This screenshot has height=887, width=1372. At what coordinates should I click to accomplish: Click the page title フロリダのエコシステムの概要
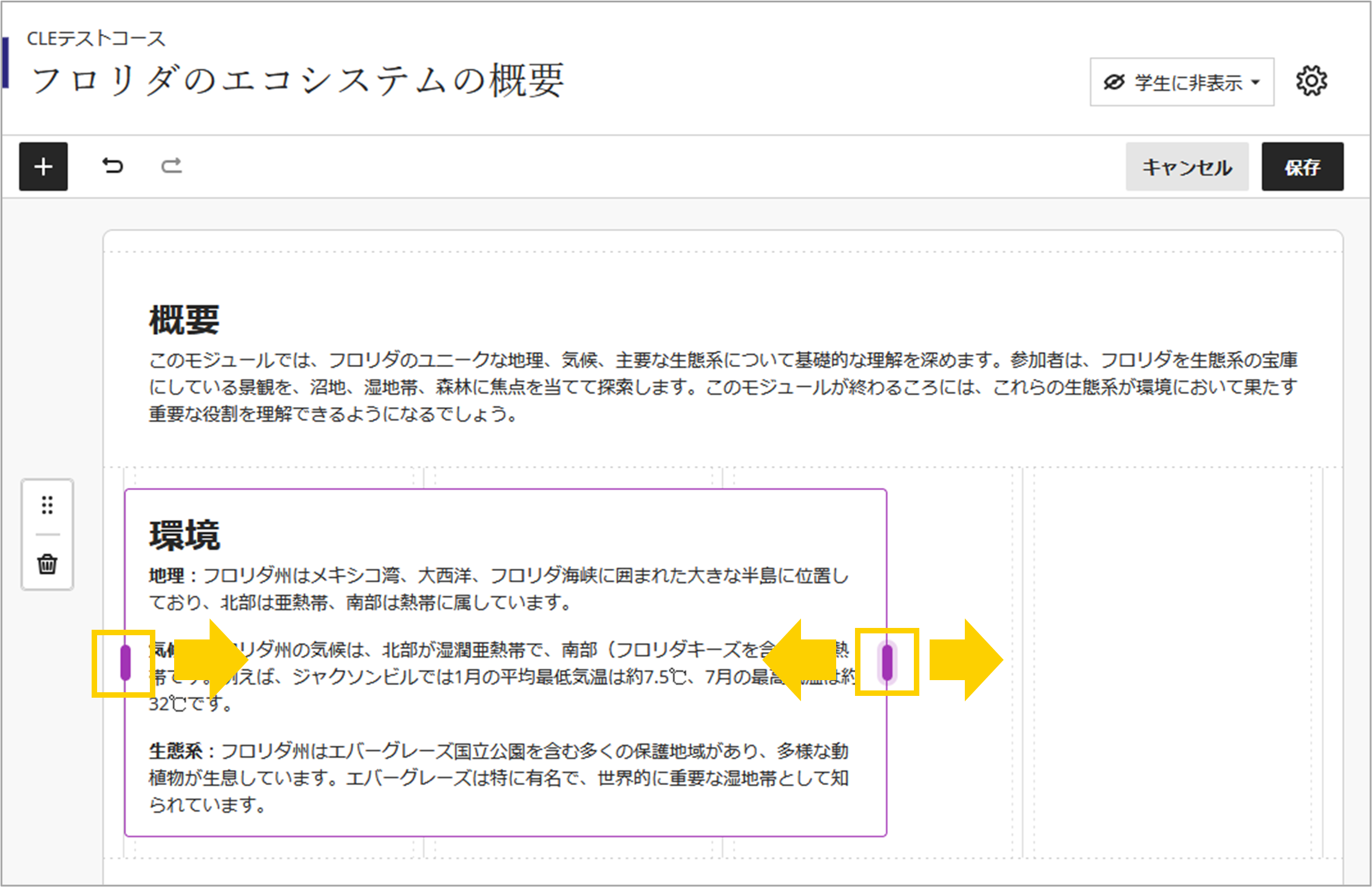point(298,81)
